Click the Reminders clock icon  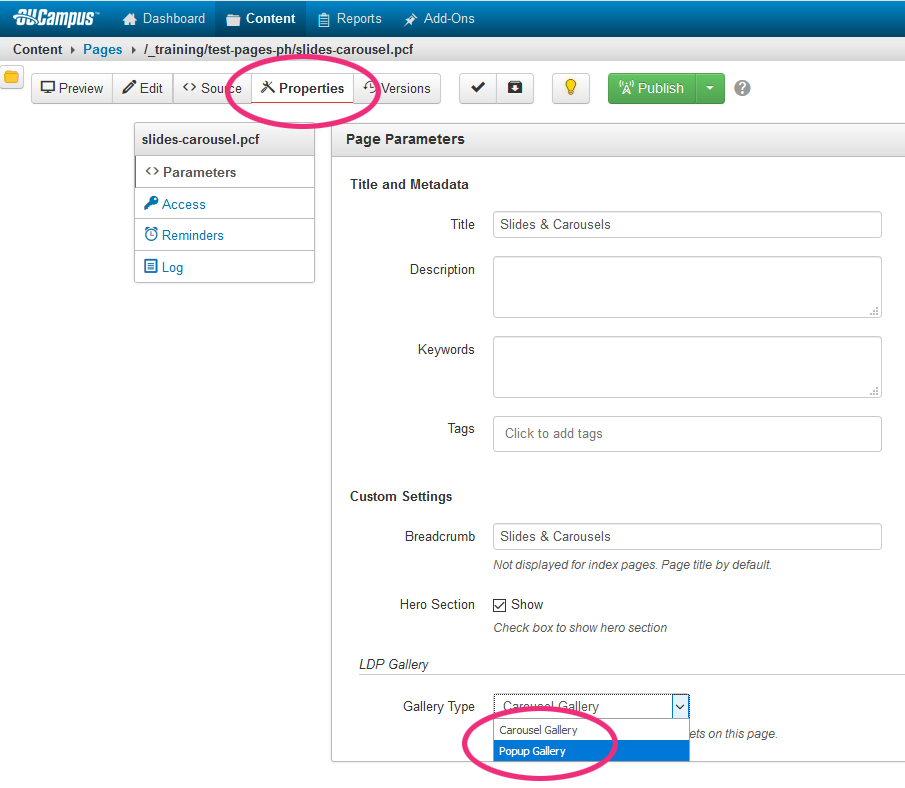click(151, 234)
